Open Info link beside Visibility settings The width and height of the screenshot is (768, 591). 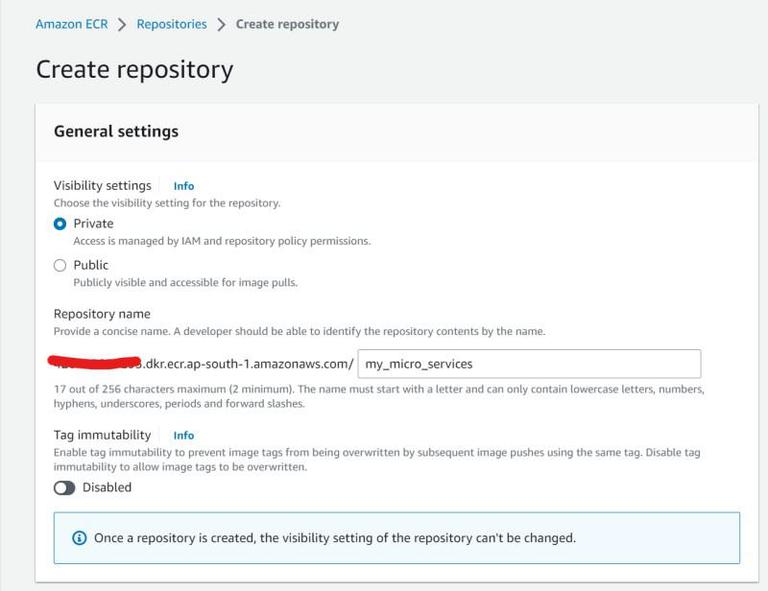tap(184, 186)
